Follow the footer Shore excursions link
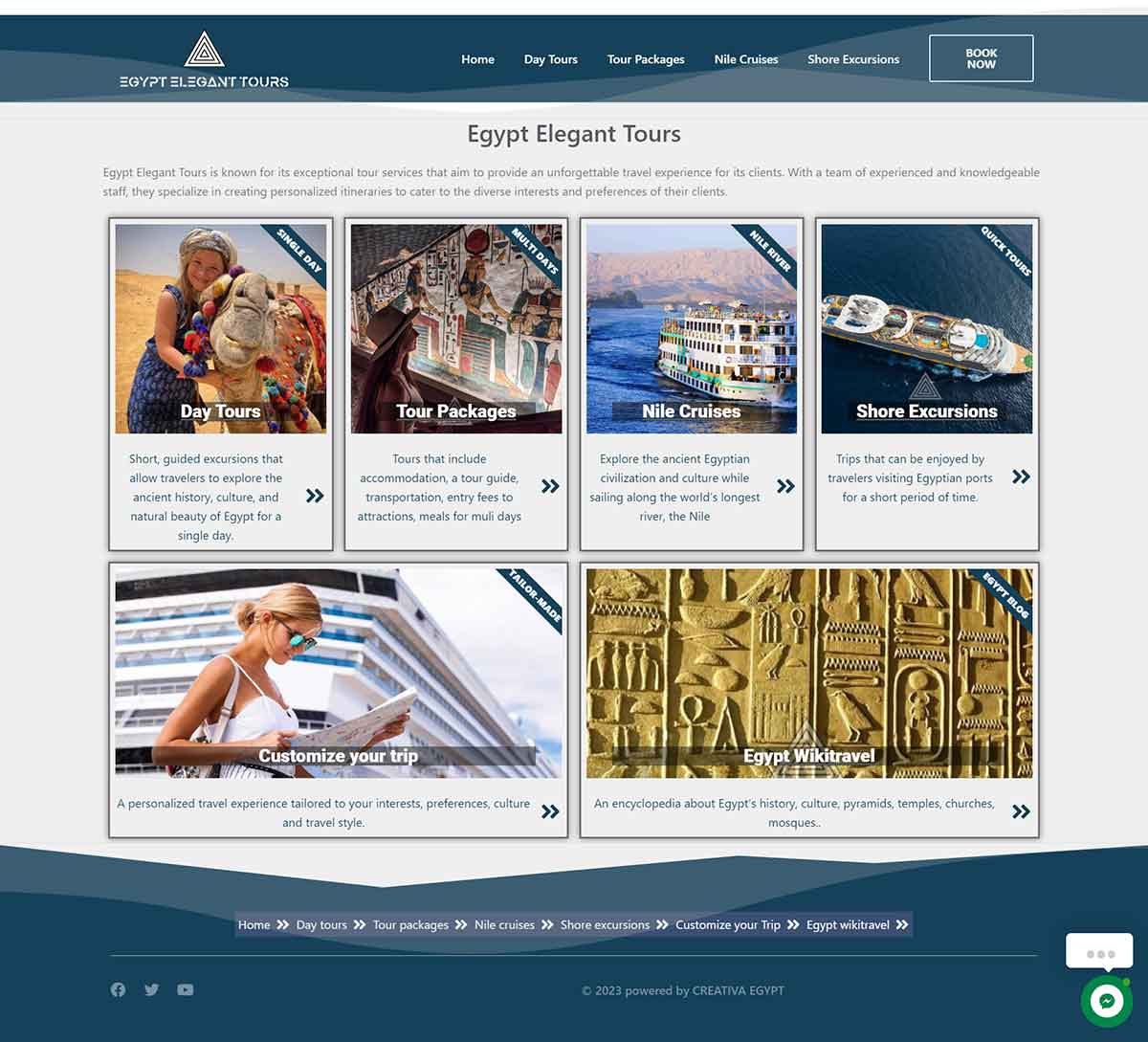 tap(605, 924)
